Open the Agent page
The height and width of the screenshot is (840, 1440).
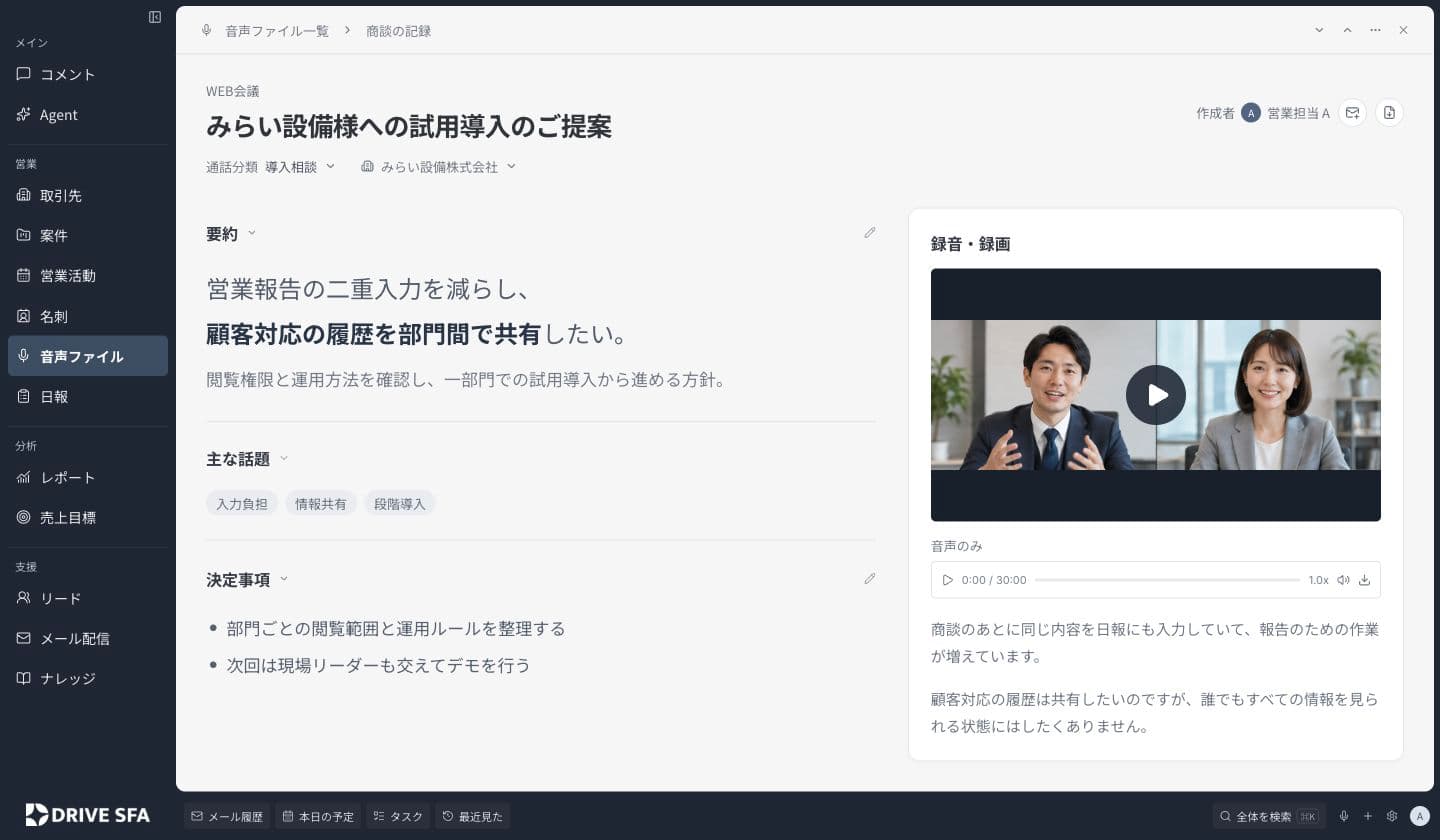point(88,115)
